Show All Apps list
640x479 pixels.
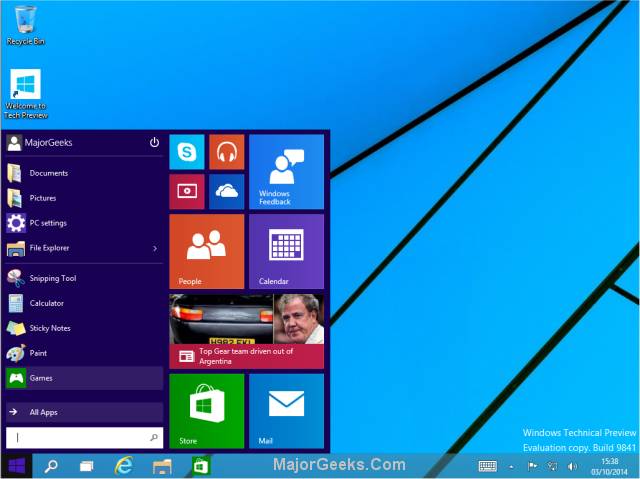point(84,412)
